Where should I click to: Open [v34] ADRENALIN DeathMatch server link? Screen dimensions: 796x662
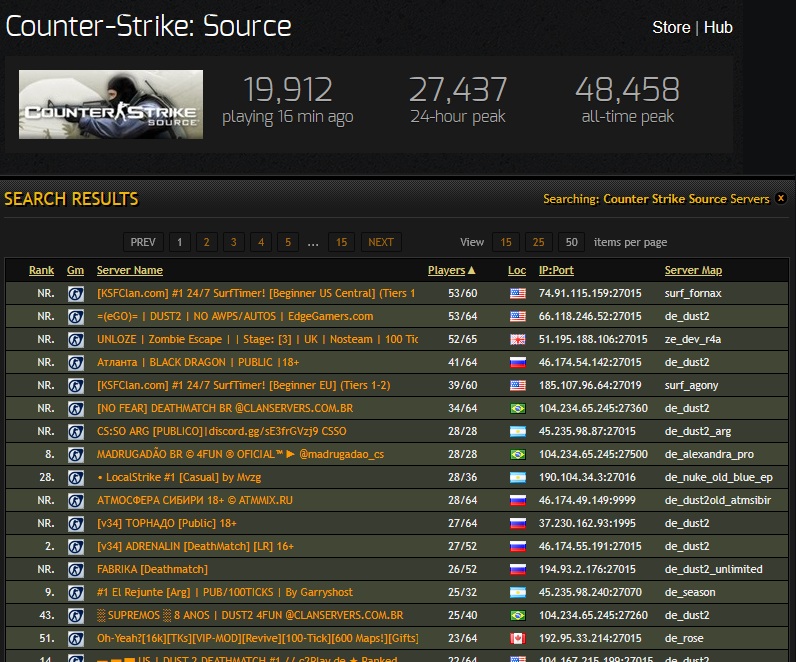(x=195, y=547)
